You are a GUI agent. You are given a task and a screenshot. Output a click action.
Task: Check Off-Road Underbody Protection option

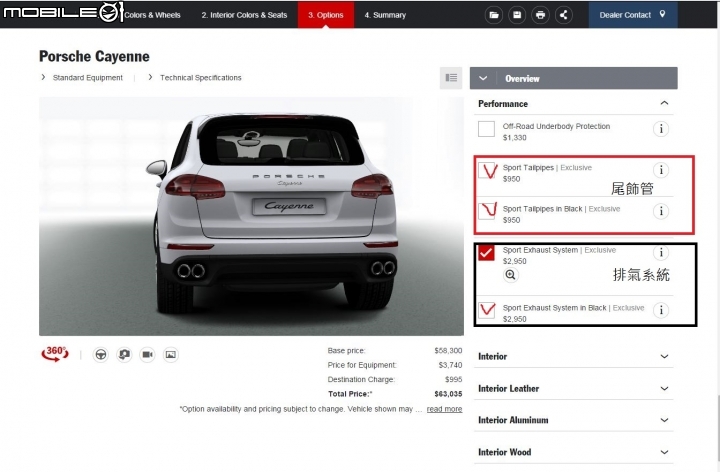point(486,129)
